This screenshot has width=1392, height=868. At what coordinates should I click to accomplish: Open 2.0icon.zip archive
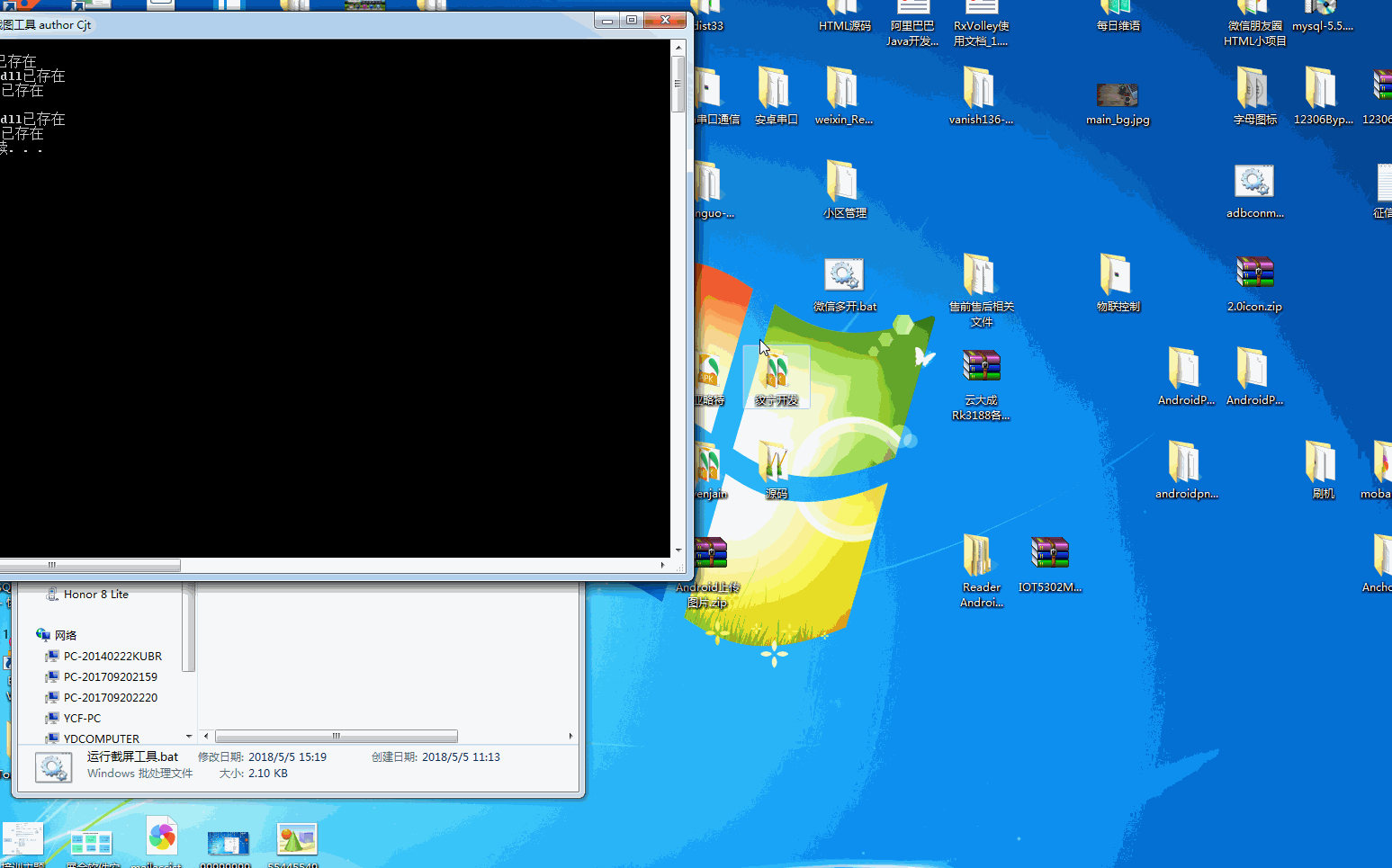pyautogui.click(x=1253, y=283)
